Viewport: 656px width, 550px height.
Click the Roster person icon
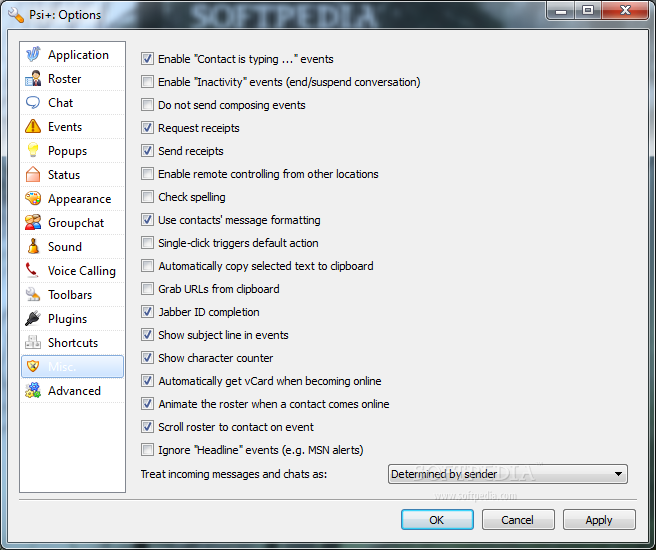(x=33, y=79)
